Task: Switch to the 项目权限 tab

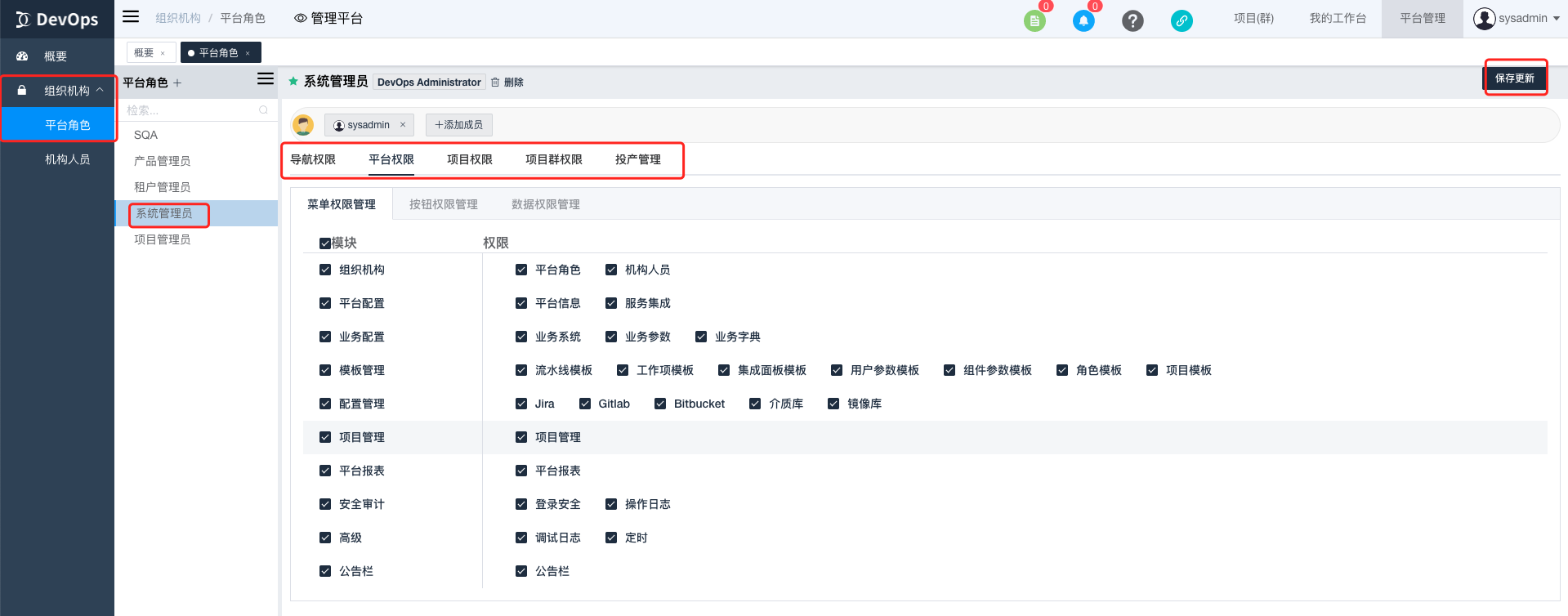Action: 470,159
